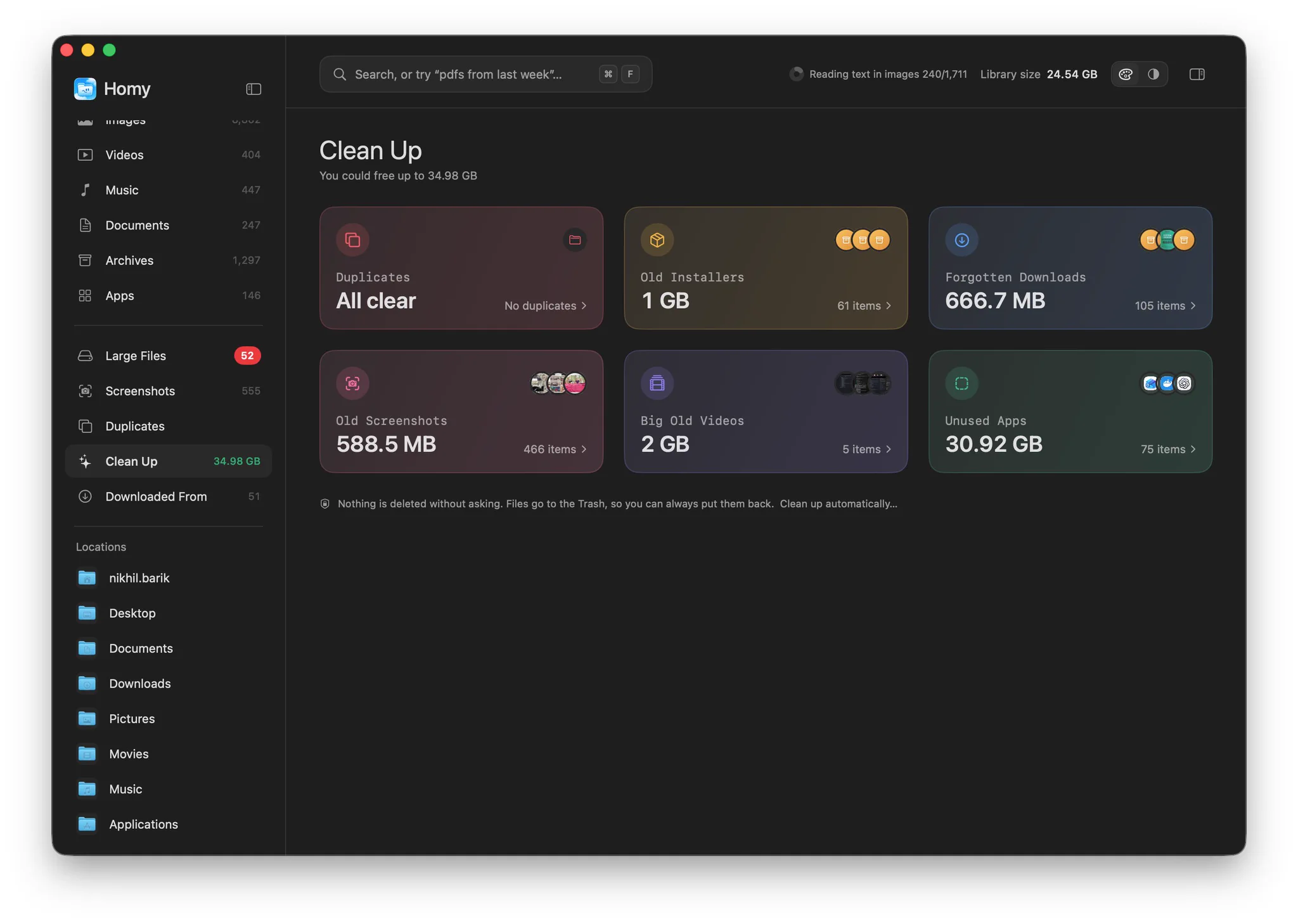1298x924 pixels.
Task: Click the Old Screenshots thumbnail previews
Action: click(x=558, y=383)
